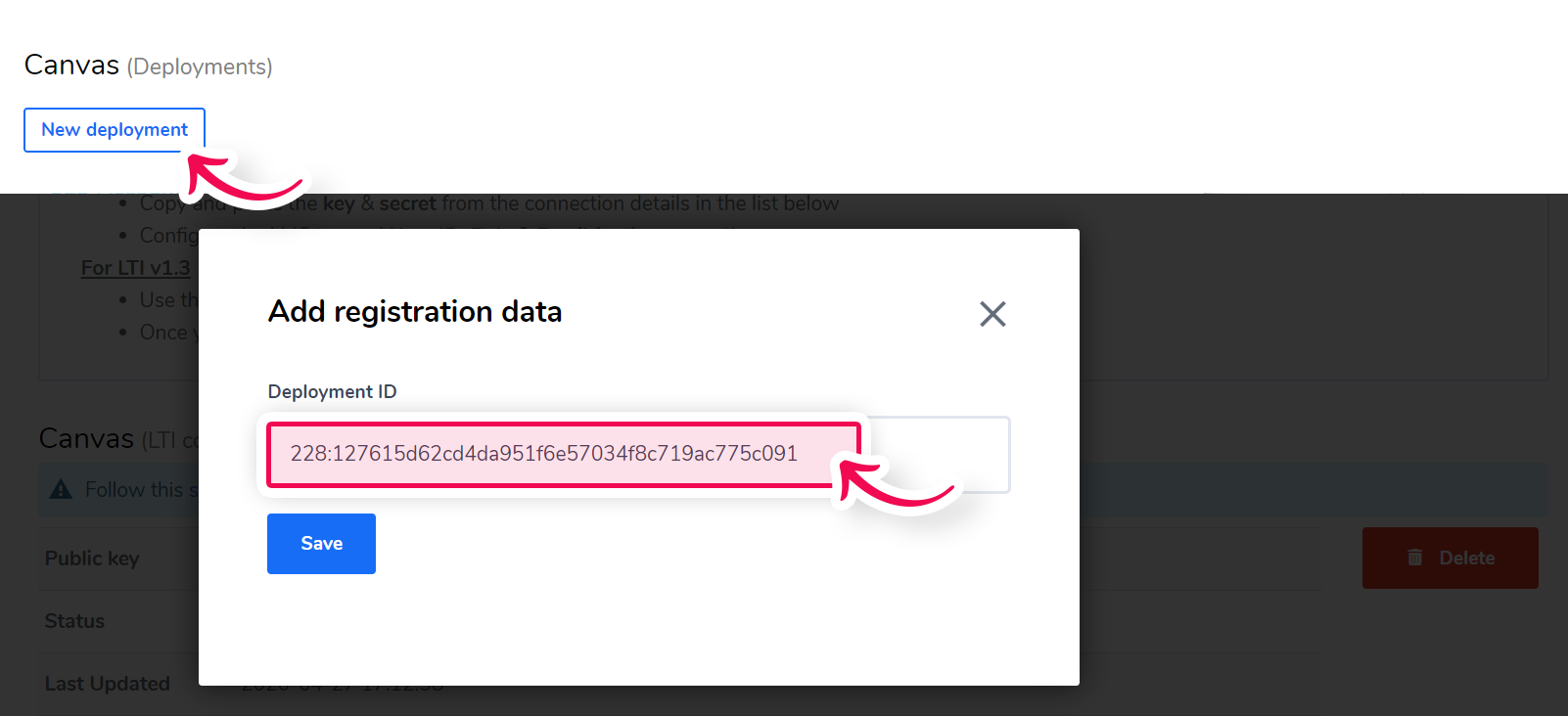
Task: Click the warning triangle icon
Action: tap(61, 489)
